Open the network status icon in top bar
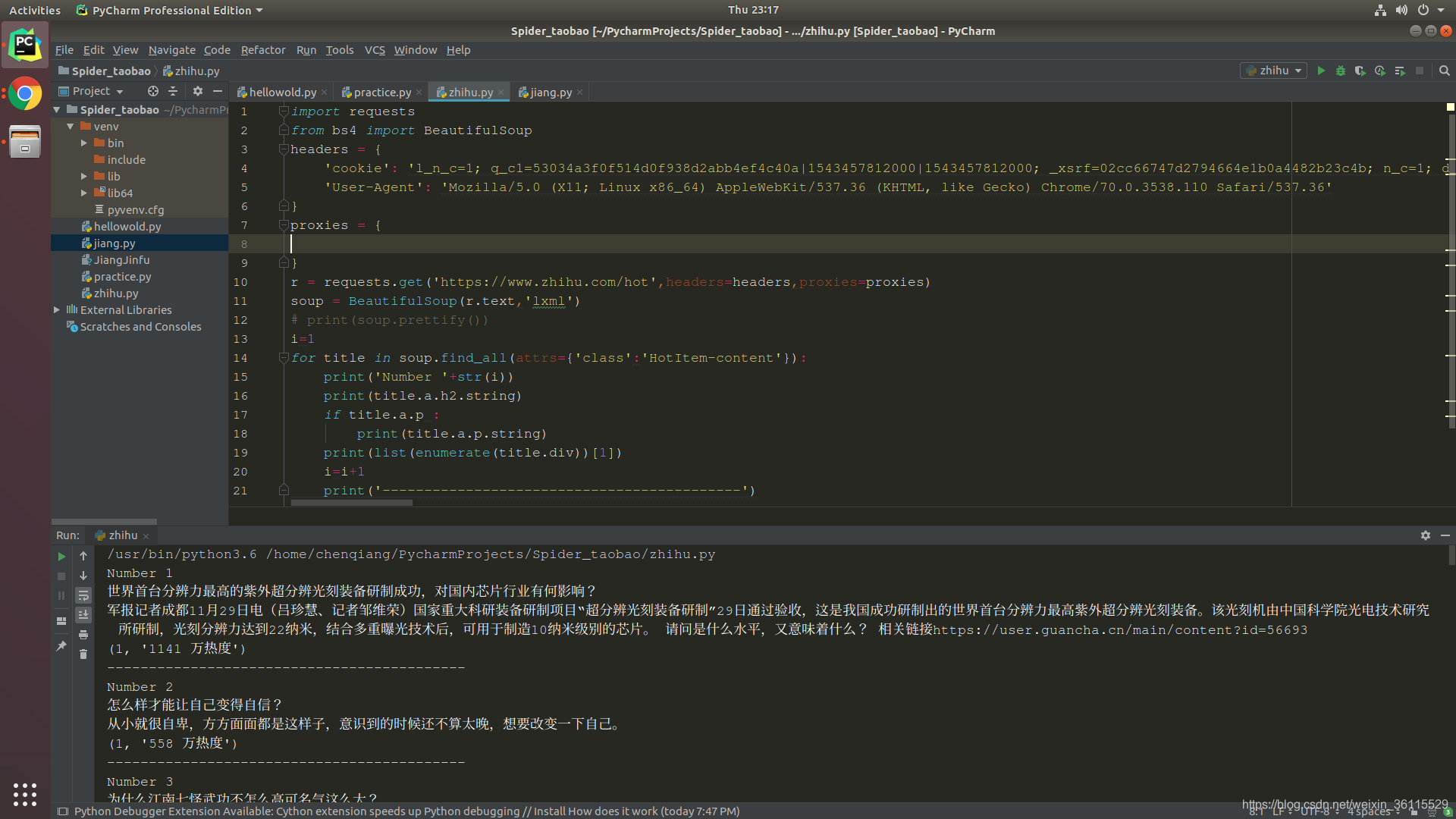 click(1380, 10)
